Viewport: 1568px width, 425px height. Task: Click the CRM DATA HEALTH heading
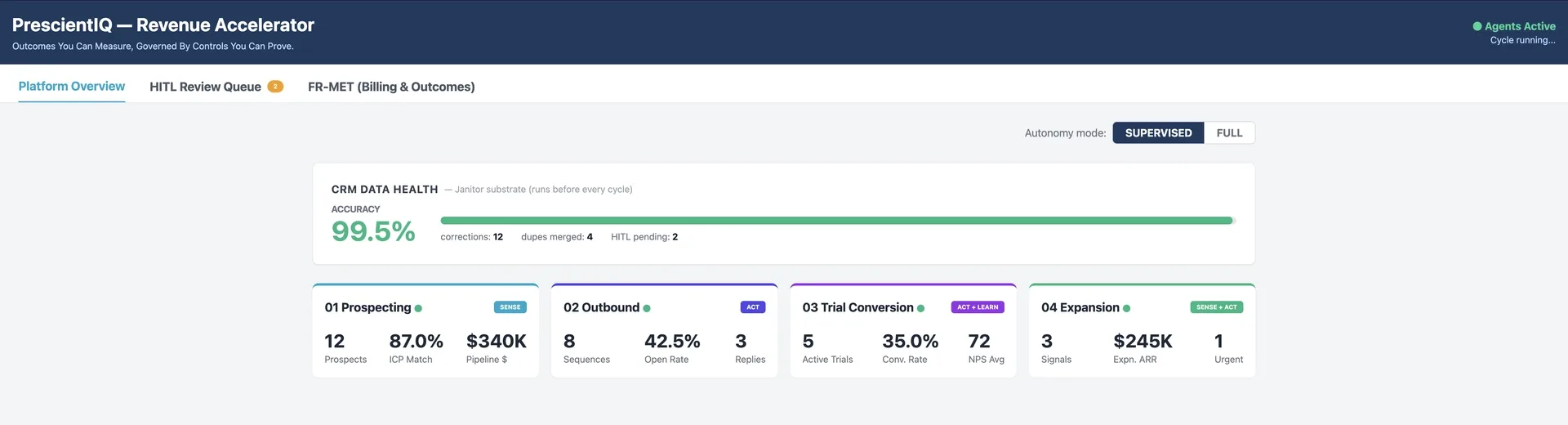click(385, 189)
